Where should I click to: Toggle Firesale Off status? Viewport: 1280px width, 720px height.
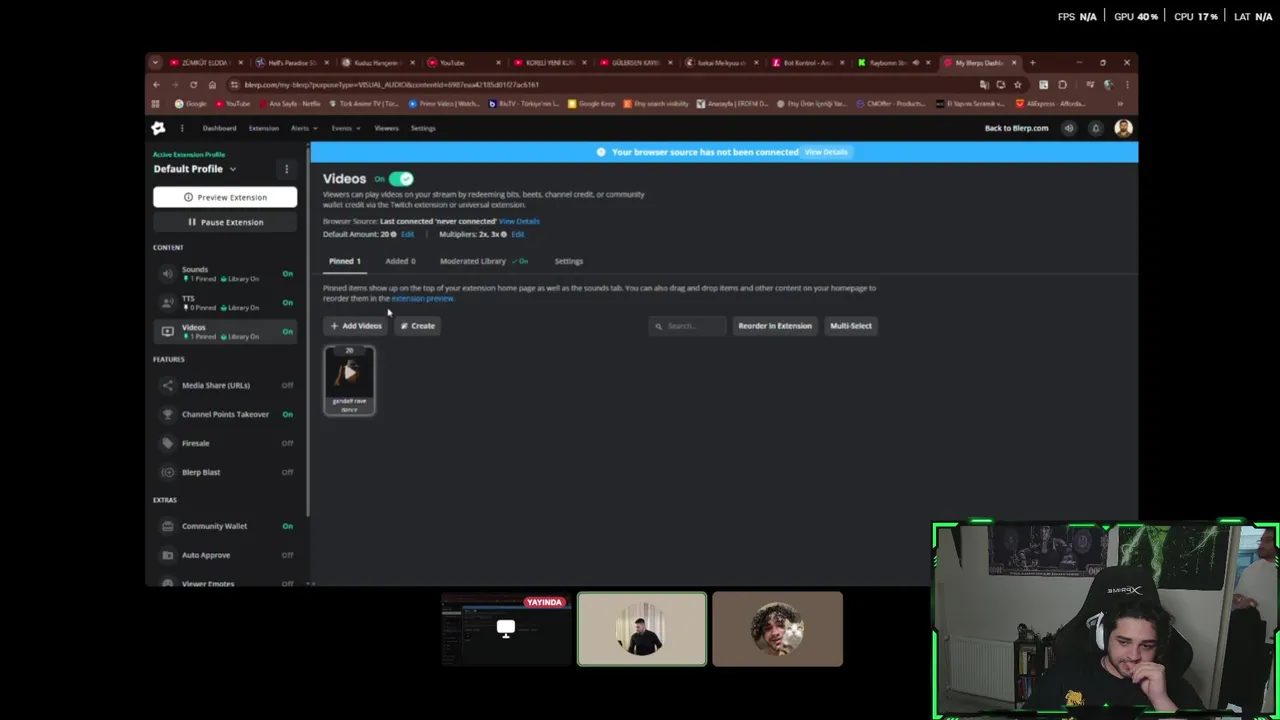(x=287, y=443)
